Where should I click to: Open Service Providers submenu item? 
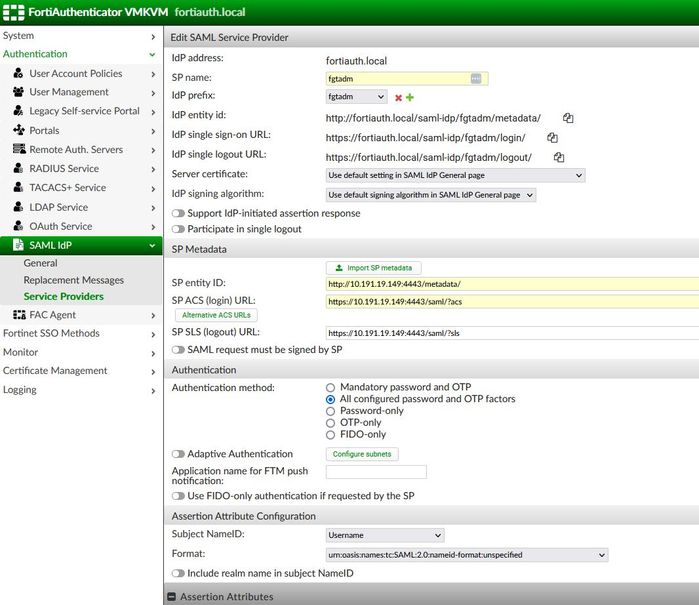point(63,296)
